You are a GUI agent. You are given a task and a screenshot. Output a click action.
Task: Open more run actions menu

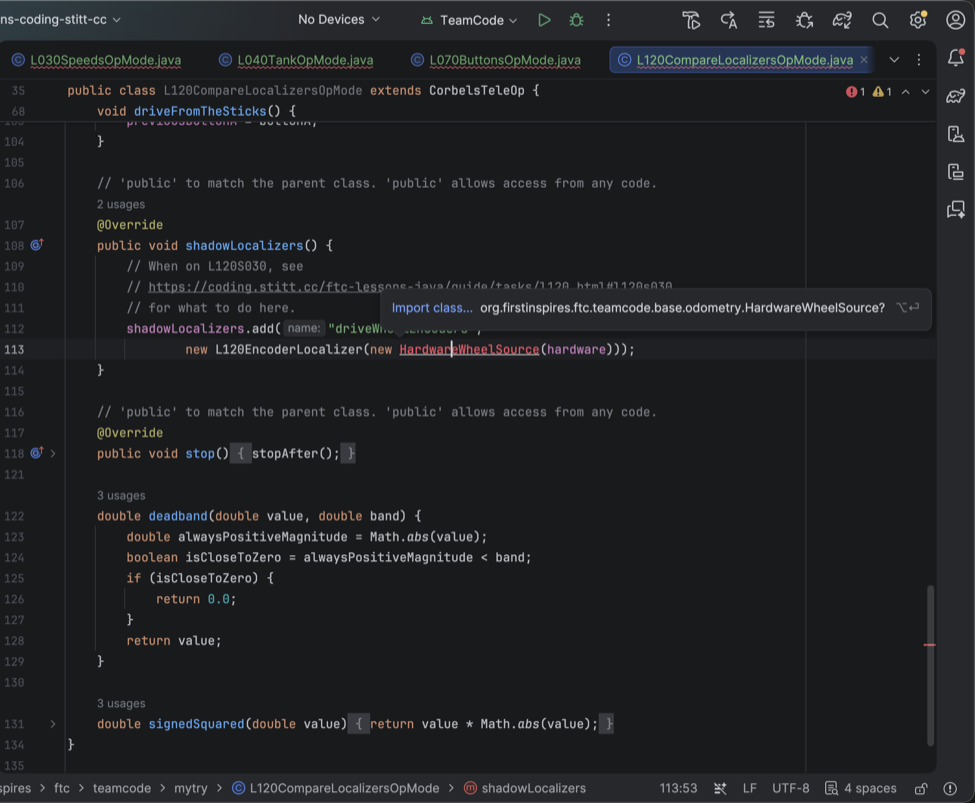point(609,20)
